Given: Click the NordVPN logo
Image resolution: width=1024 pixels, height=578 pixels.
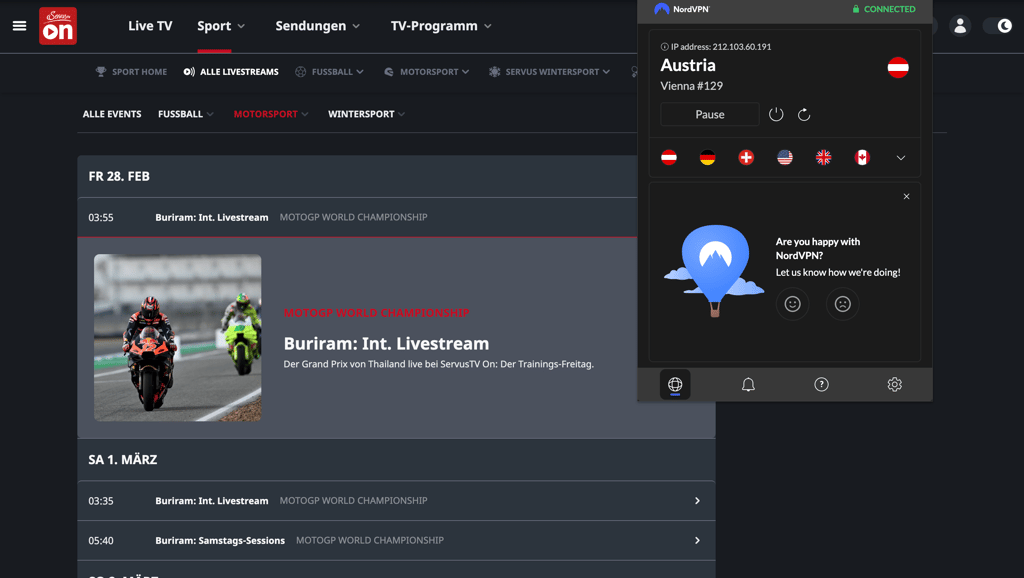Looking at the screenshot, I should pyautogui.click(x=681, y=9).
